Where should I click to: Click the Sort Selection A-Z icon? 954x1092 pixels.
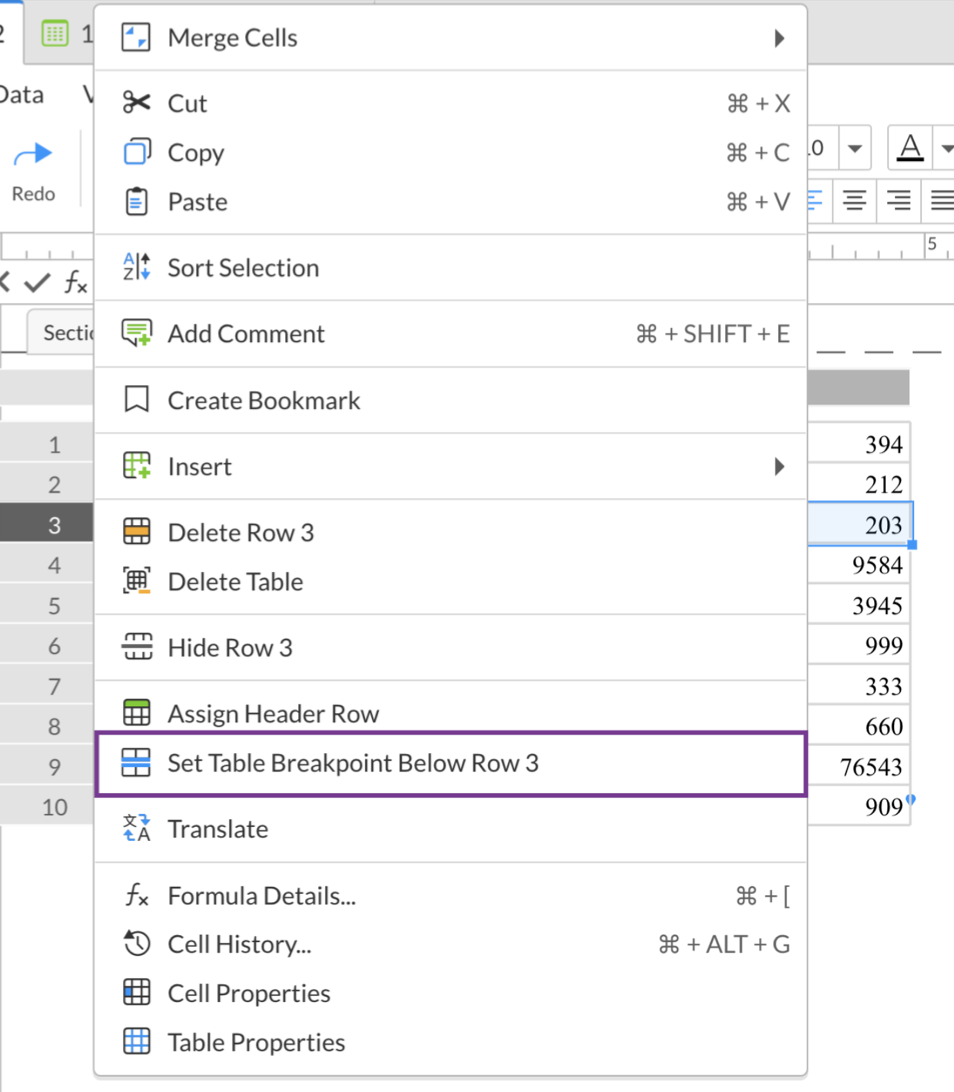tap(136, 267)
